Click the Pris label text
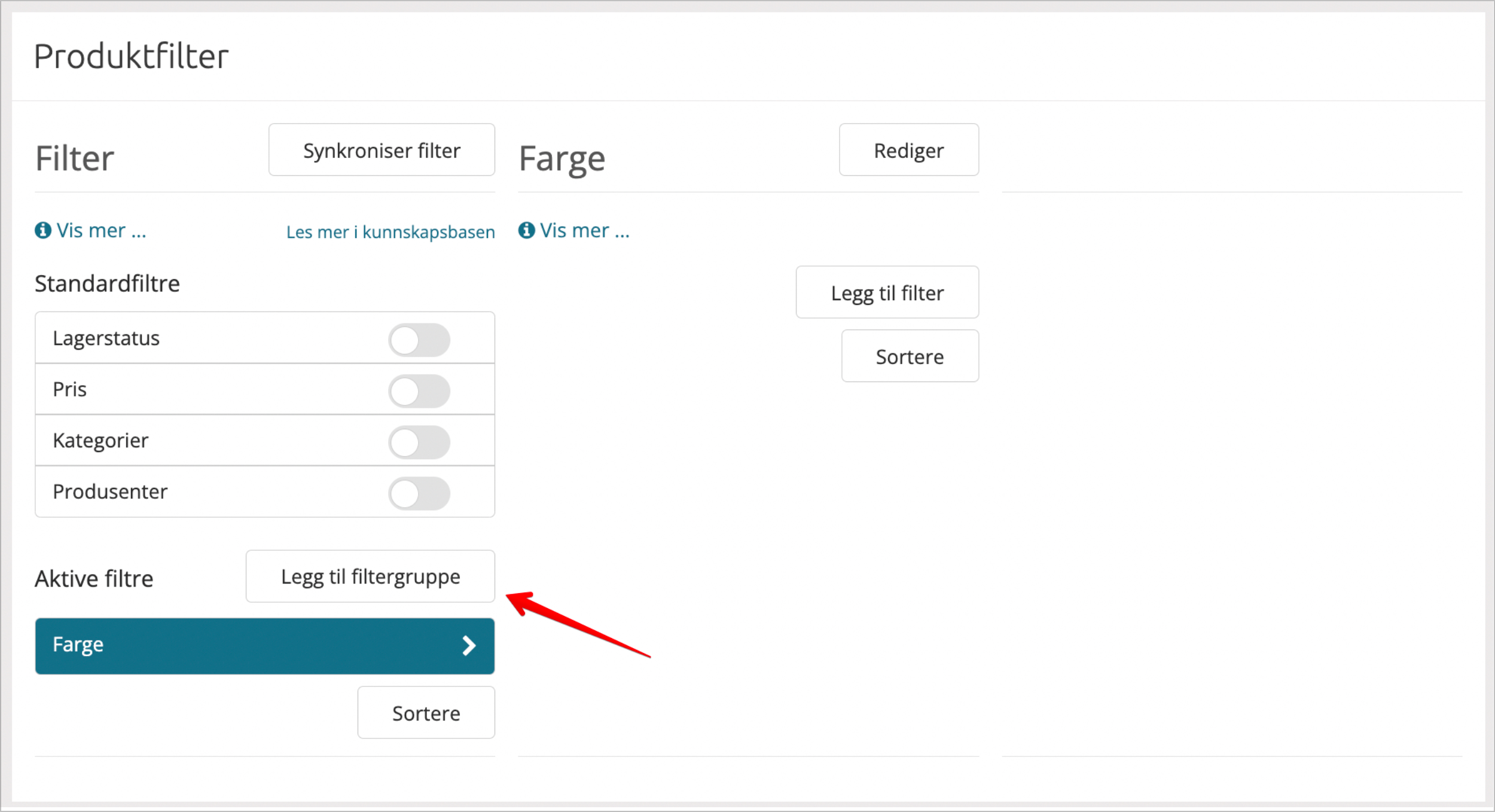Viewport: 1495px width, 812px height. click(x=69, y=389)
